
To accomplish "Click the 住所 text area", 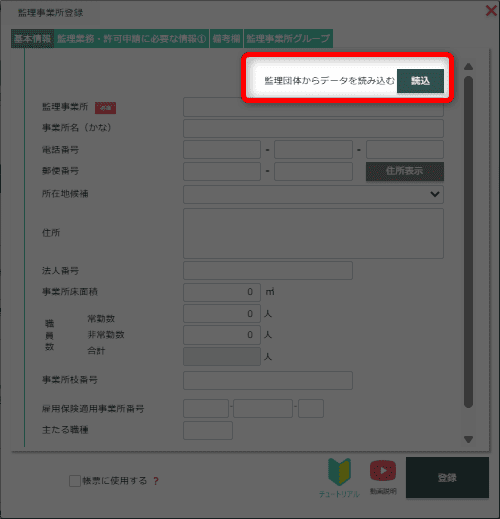I will tap(313, 233).
